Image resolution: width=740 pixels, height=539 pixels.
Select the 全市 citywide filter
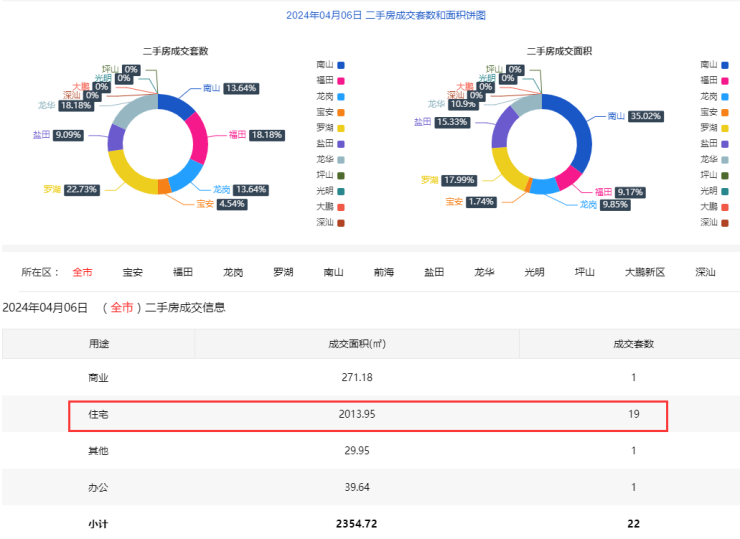(x=82, y=272)
